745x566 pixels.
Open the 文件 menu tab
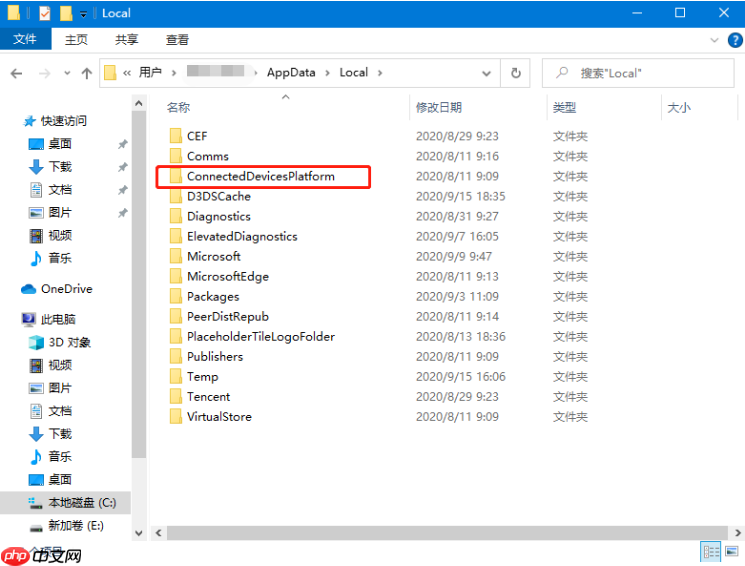(x=25, y=39)
